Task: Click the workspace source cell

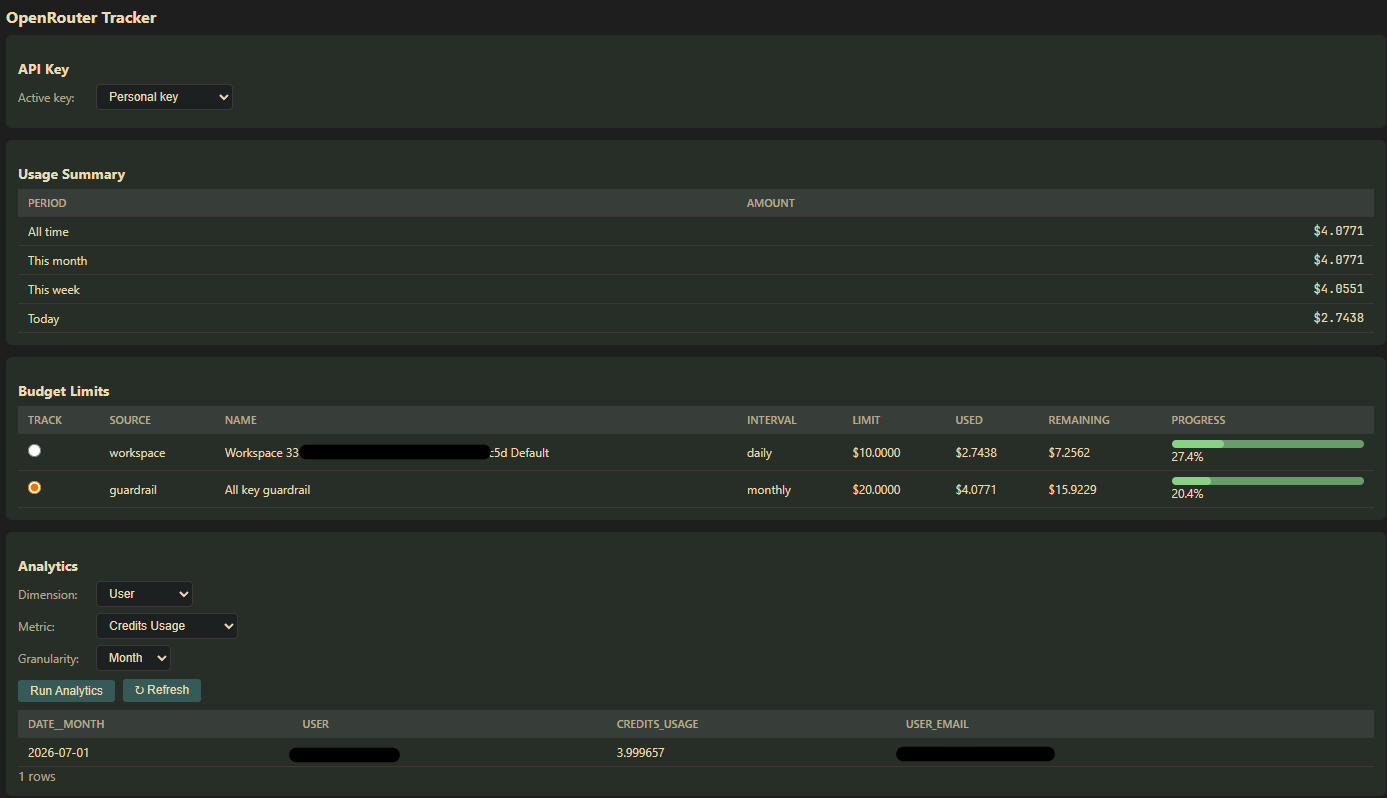Action: (x=137, y=453)
